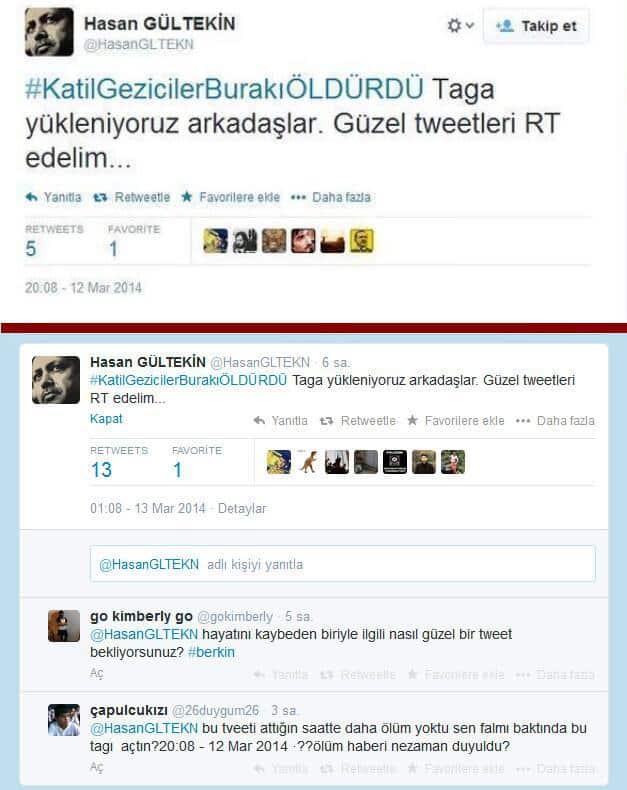Image resolution: width=627 pixels, height=790 pixels.
Task: Open the #berkin hashtag link
Action: tap(211, 652)
